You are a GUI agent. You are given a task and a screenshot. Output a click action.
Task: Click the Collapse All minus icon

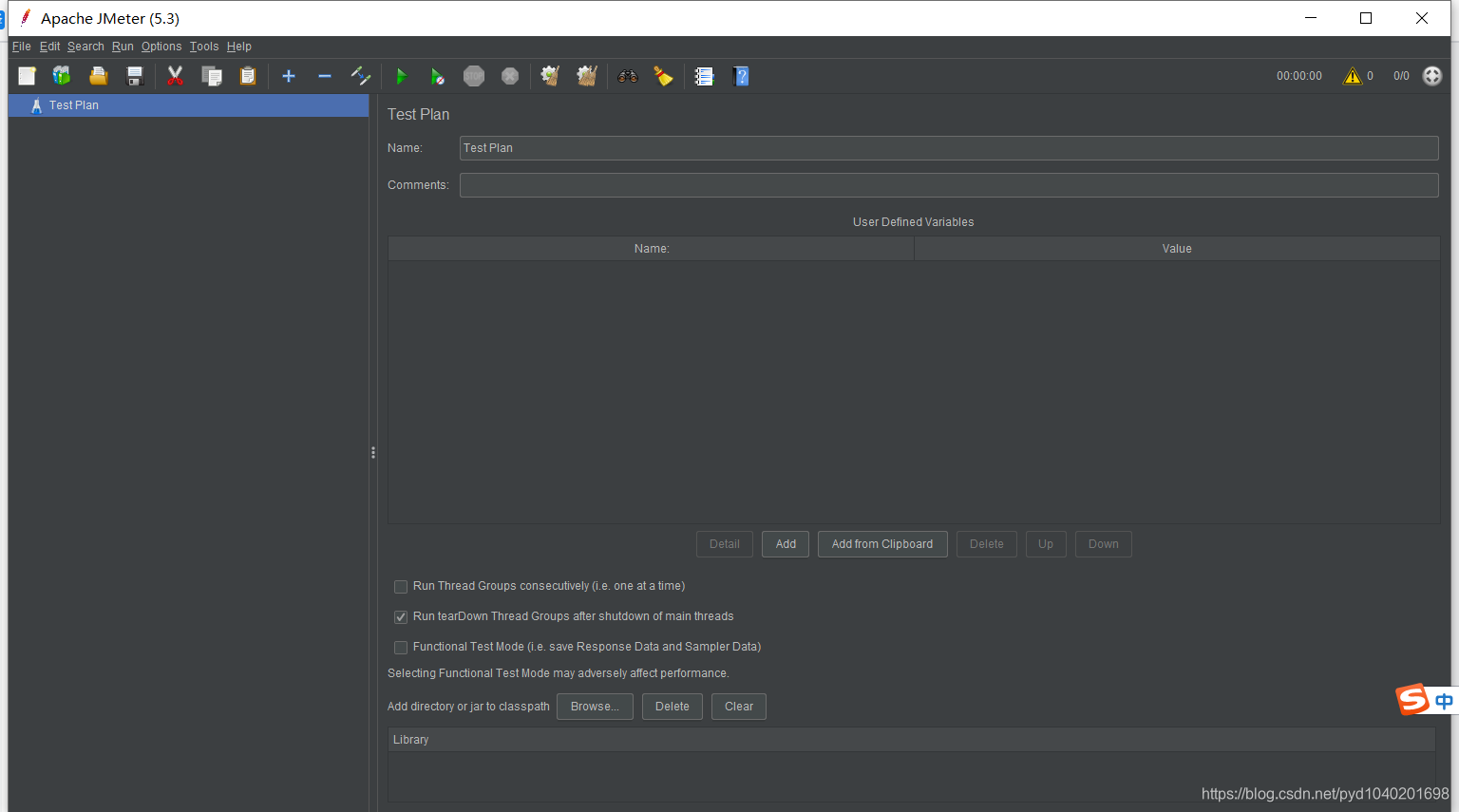pos(325,76)
